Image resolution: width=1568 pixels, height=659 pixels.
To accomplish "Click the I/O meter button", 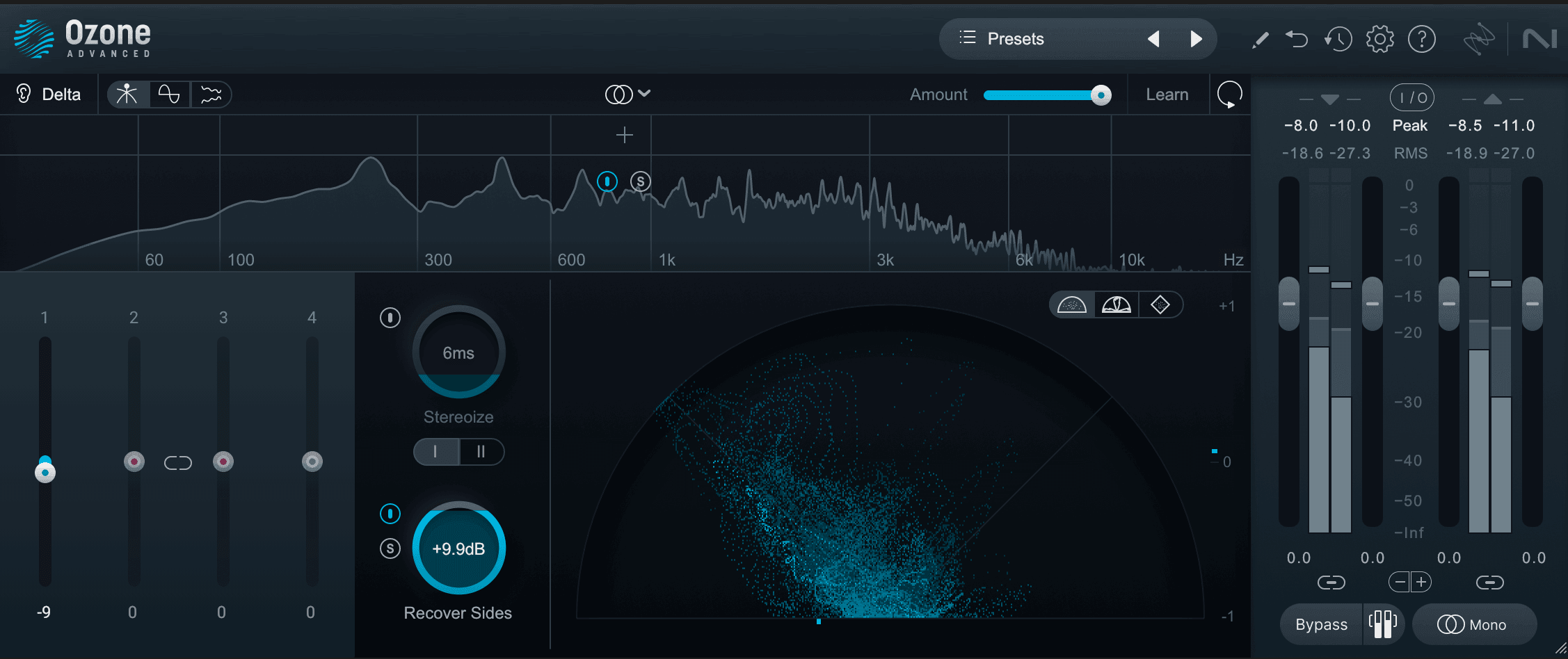I will point(1412,98).
